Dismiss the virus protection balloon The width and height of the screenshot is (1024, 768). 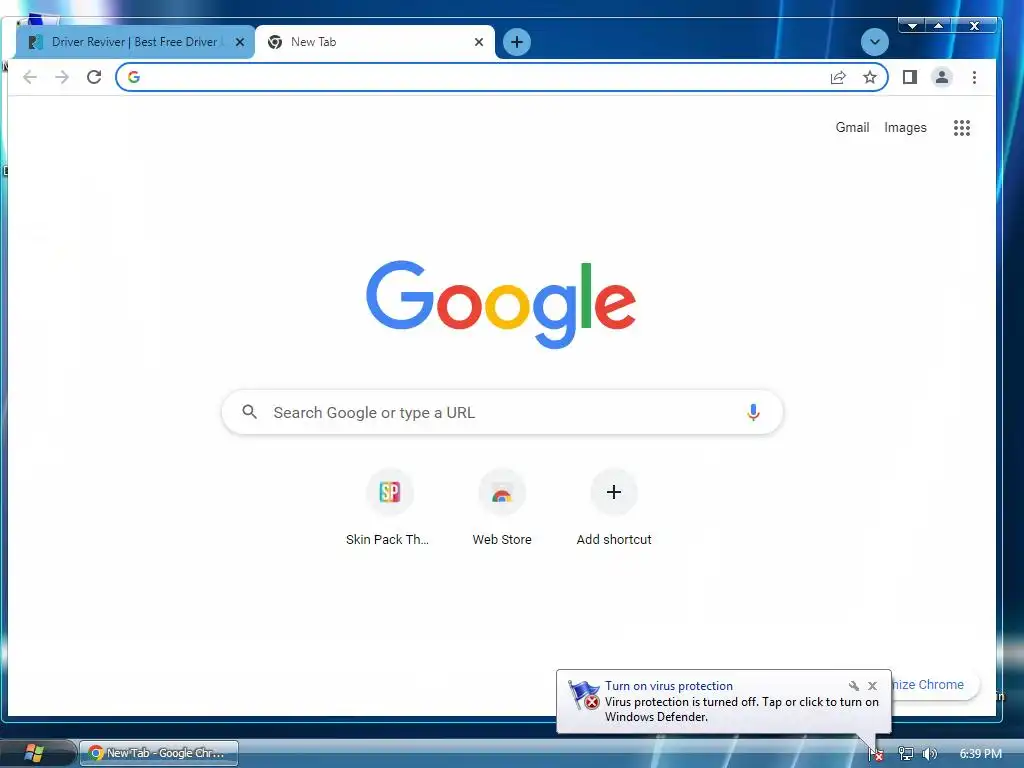872,686
